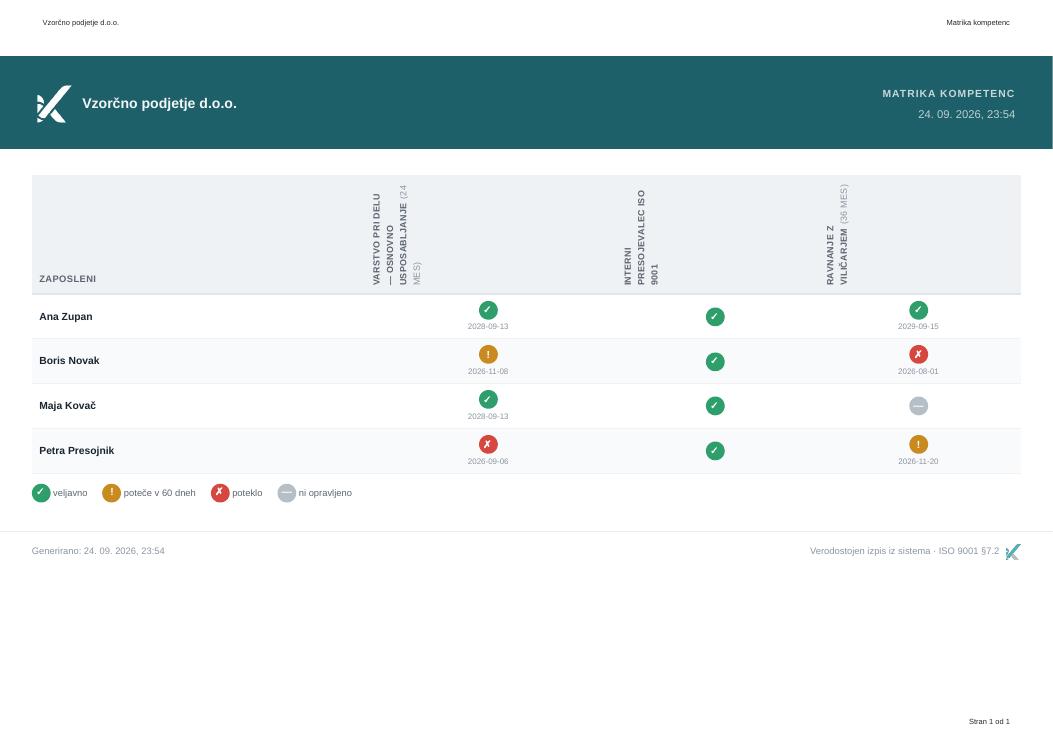Click Petra Presojnik's orange viličar warning icon
The height and width of the screenshot is (745, 1053).
pyautogui.click(x=919, y=445)
